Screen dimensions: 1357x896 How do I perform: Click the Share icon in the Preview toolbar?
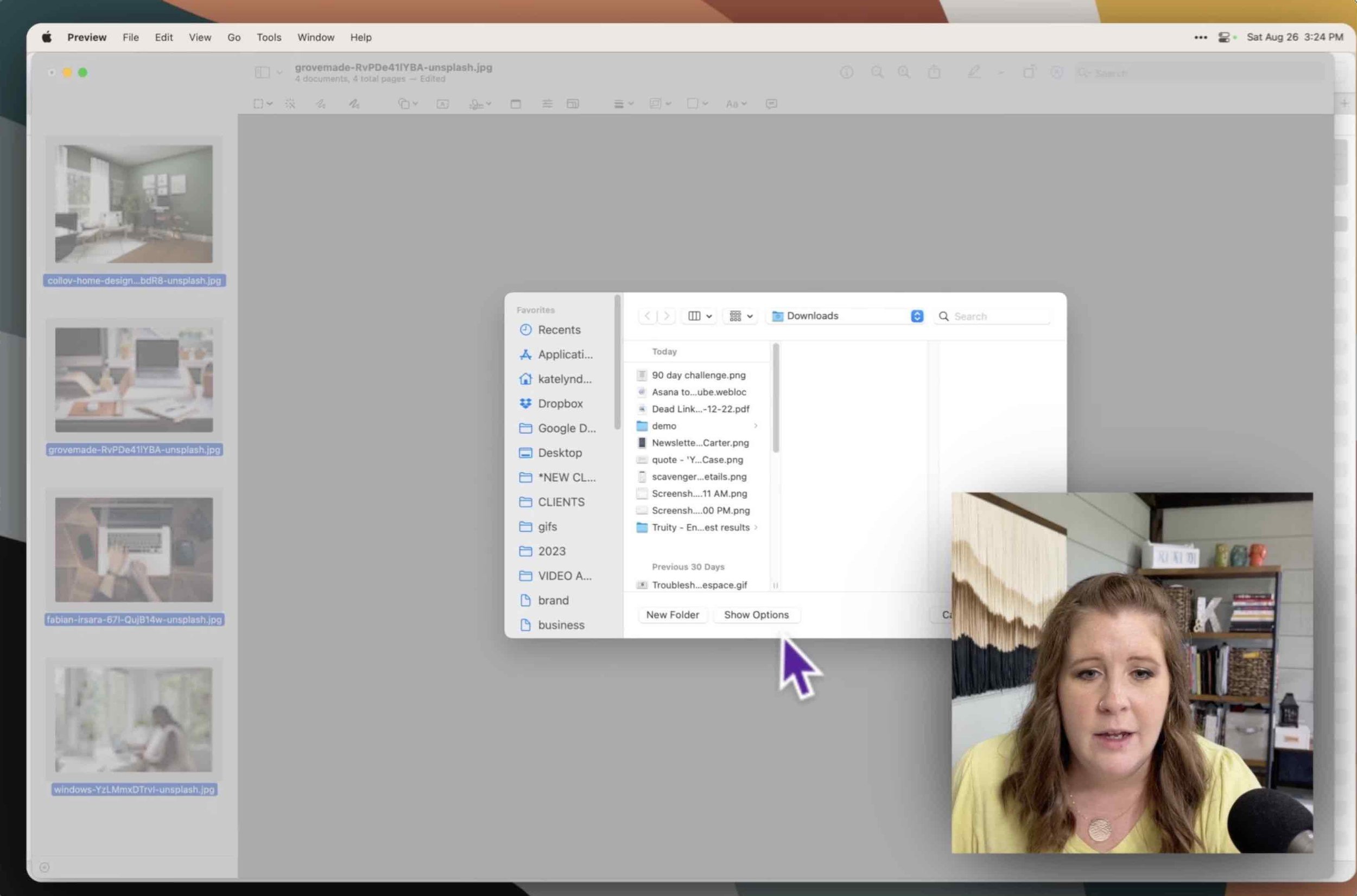click(934, 72)
